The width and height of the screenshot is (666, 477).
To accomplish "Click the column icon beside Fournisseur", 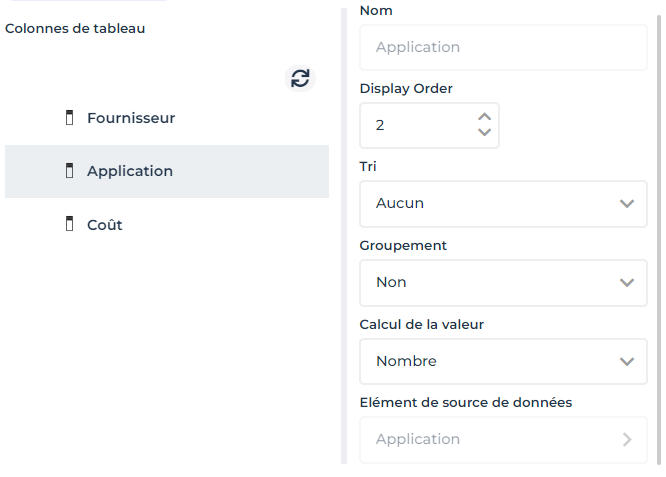I will pyautogui.click(x=70, y=118).
